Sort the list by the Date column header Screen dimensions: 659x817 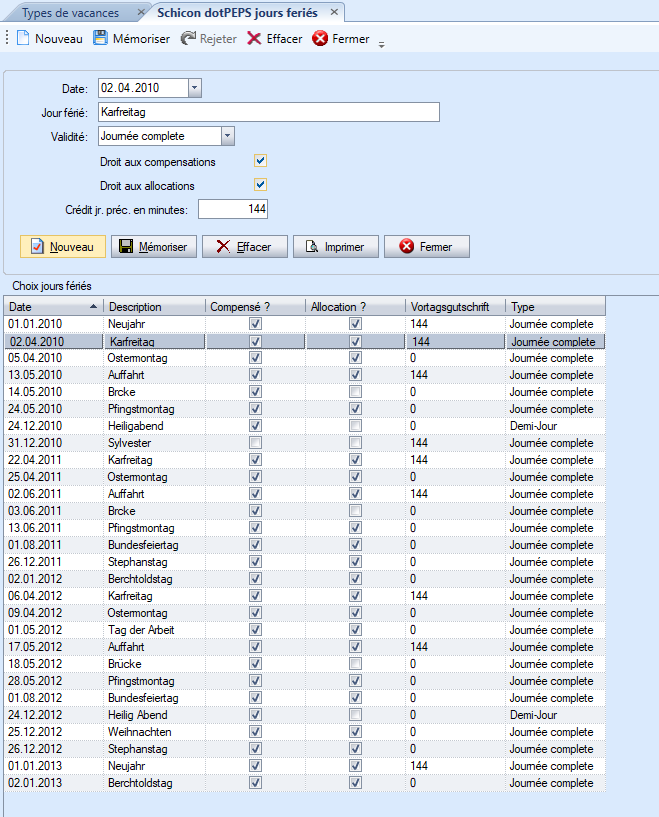point(50,307)
